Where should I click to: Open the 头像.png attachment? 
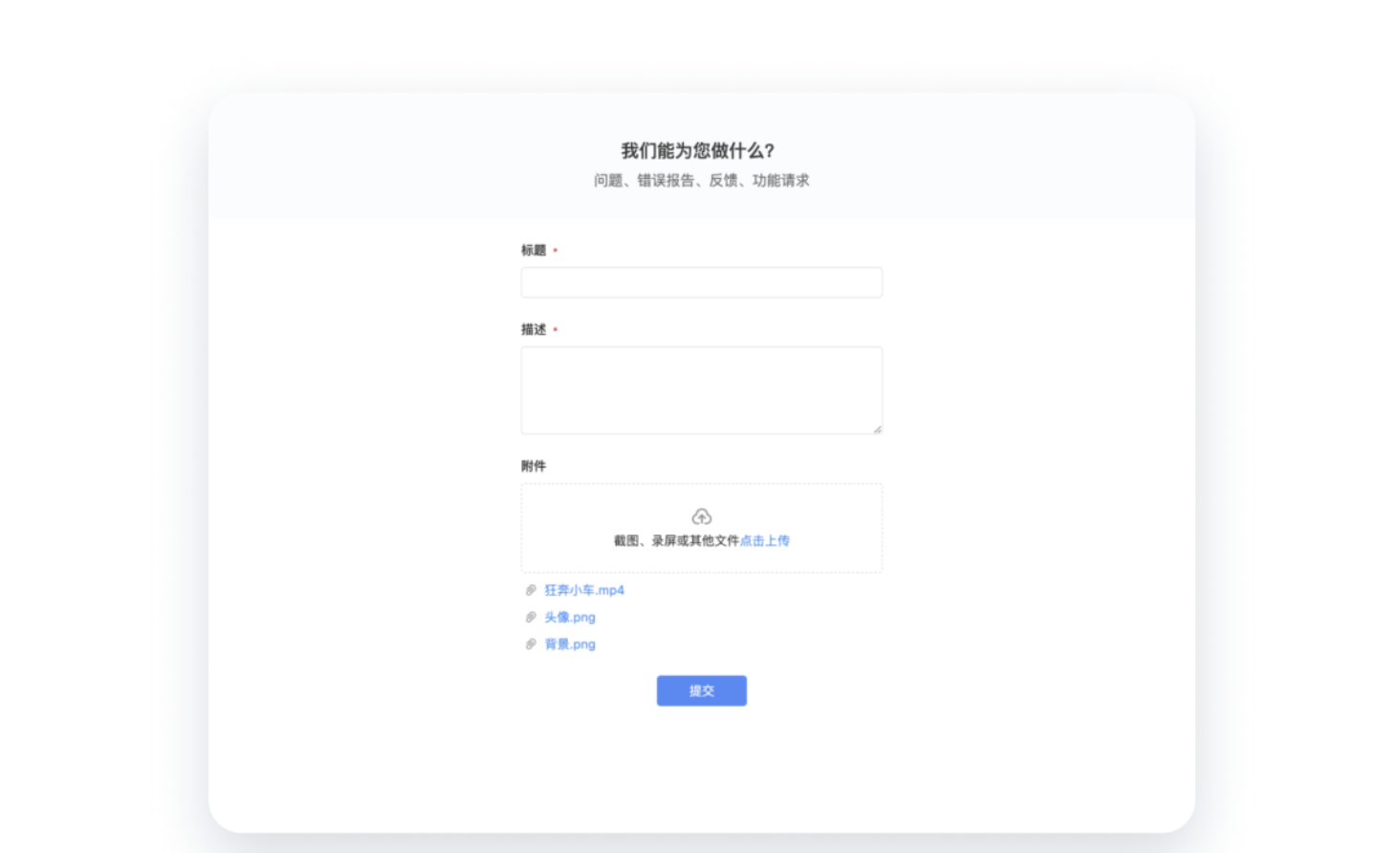[x=570, y=617]
